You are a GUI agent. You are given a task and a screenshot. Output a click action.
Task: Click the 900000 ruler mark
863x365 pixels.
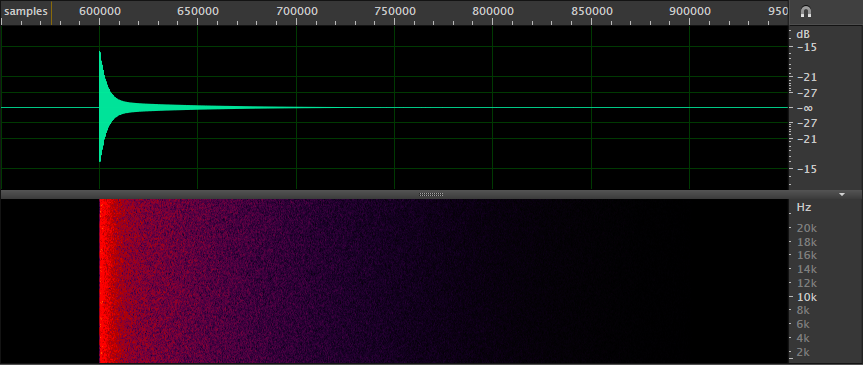click(x=689, y=12)
